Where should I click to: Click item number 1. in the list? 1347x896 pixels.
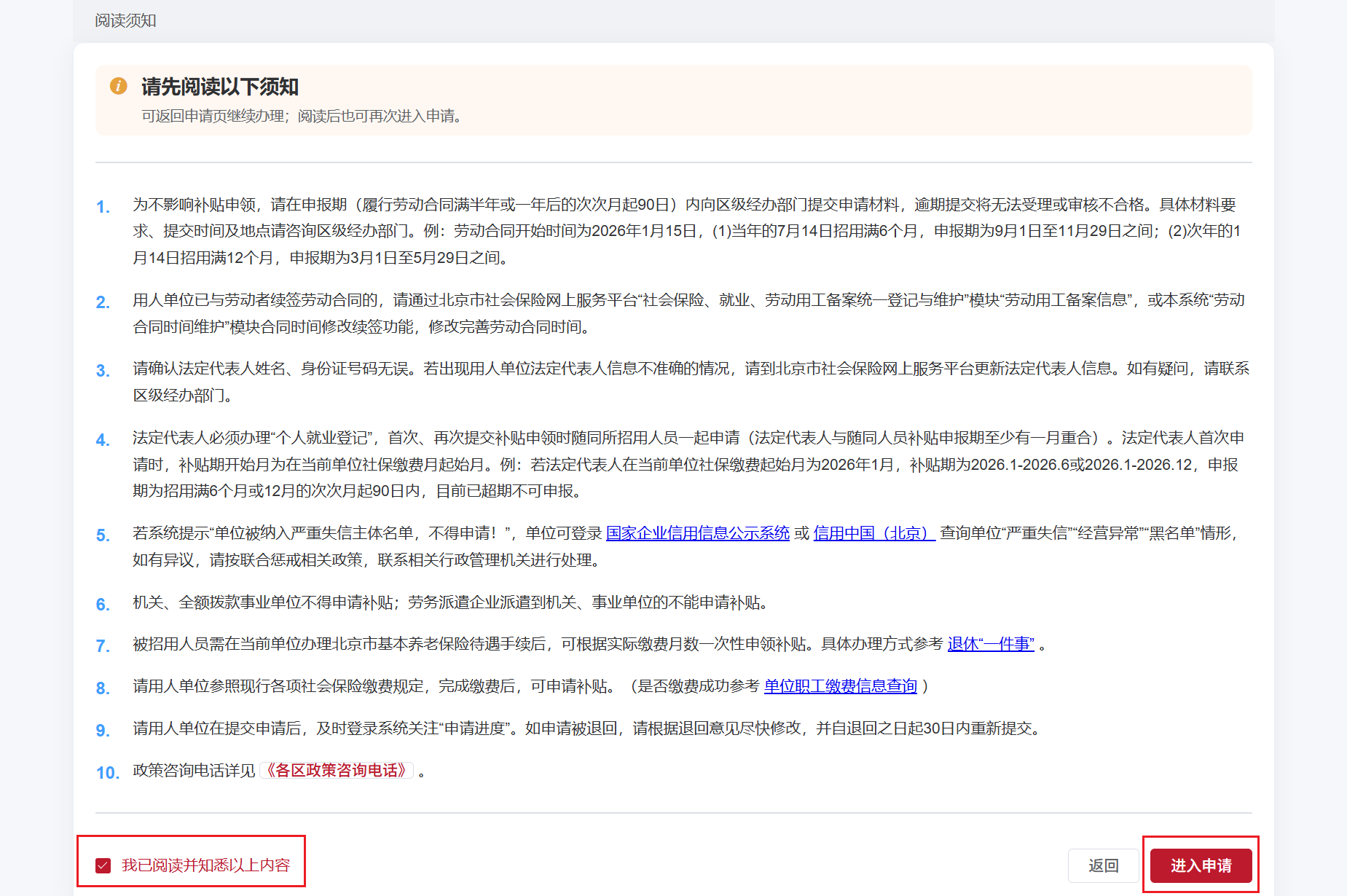click(x=103, y=207)
